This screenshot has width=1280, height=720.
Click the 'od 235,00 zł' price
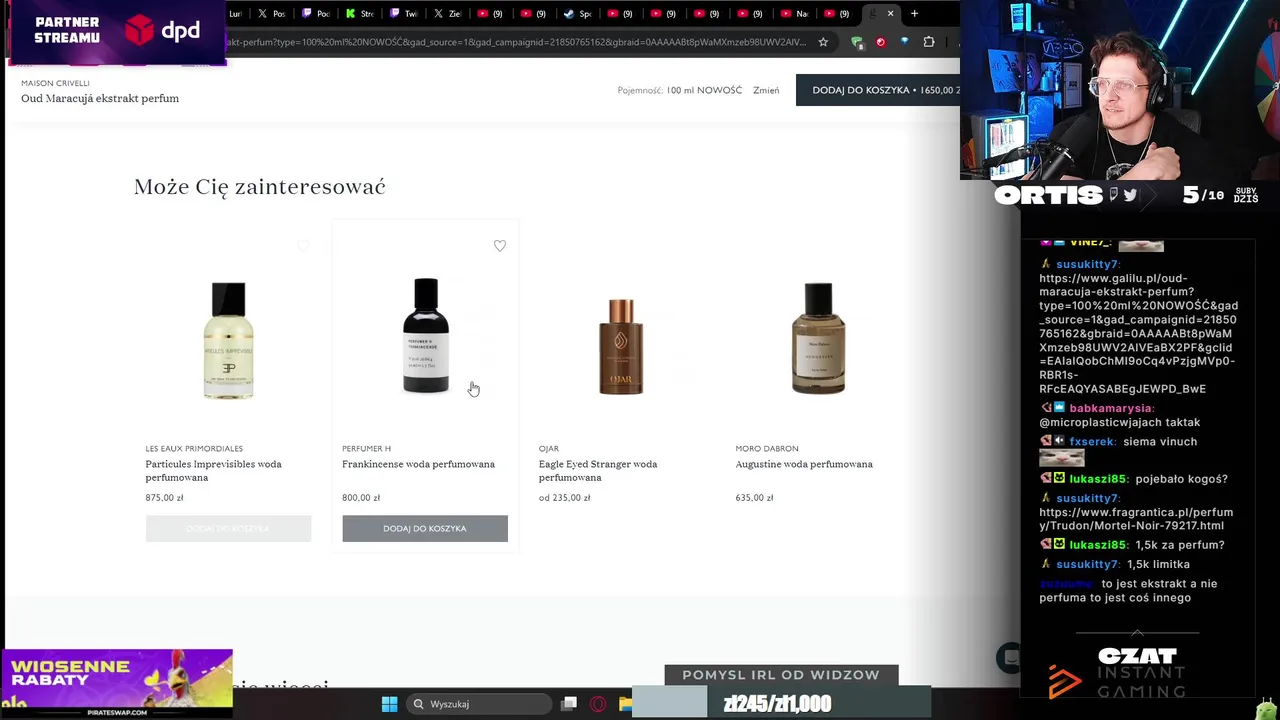pos(564,498)
